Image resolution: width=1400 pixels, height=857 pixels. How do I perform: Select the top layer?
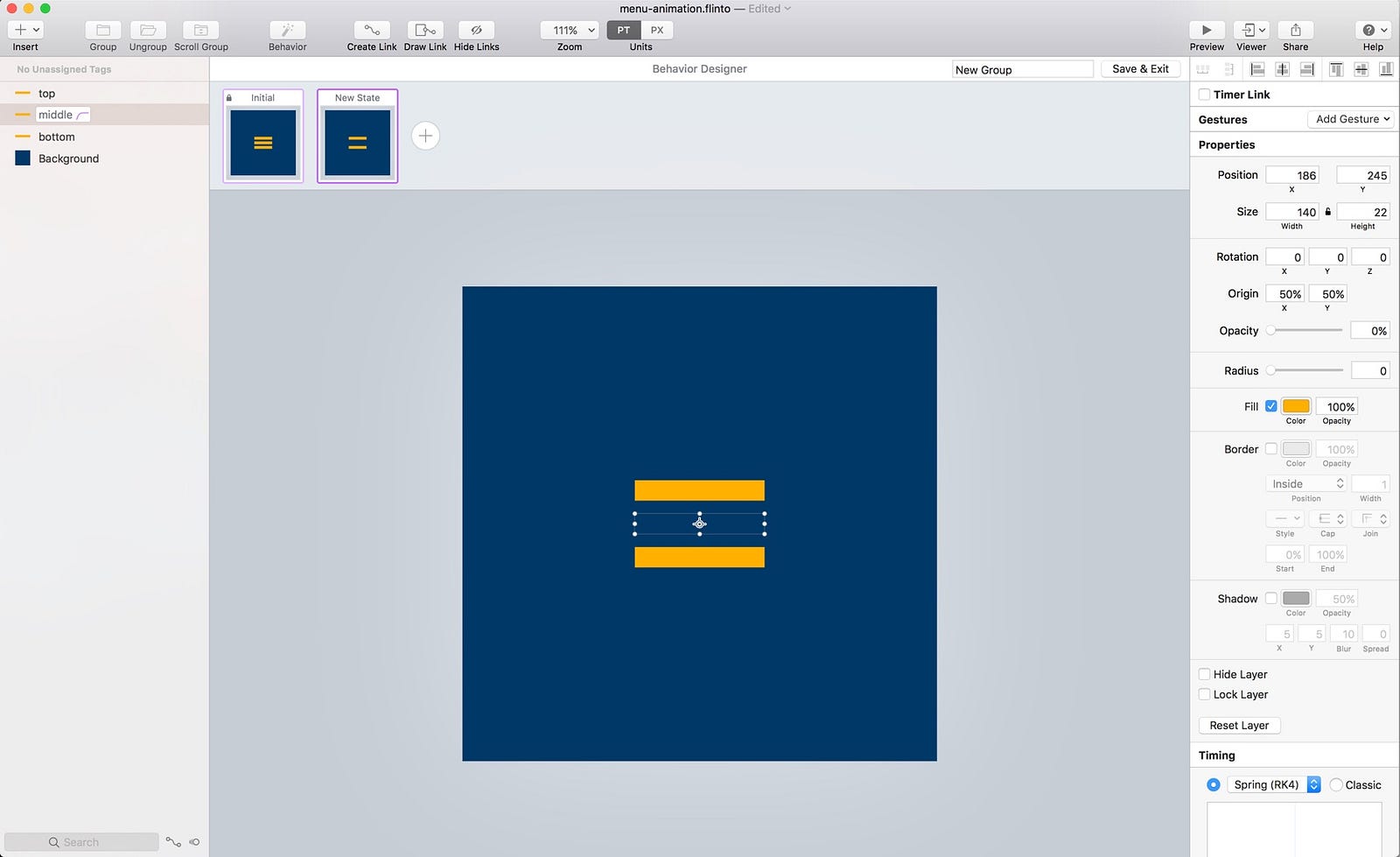pyautogui.click(x=105, y=93)
